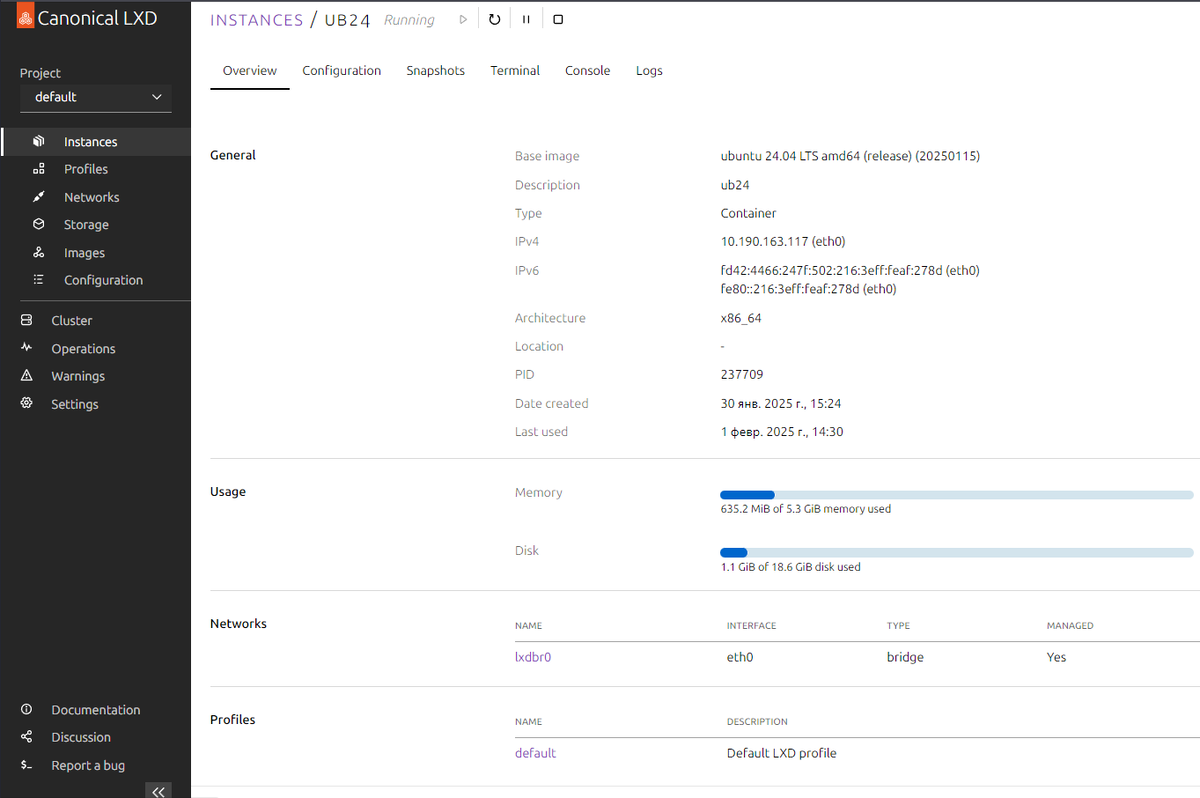
Task: Select the IPv4 address 10.190.163.117 (eth0)
Action: (783, 241)
